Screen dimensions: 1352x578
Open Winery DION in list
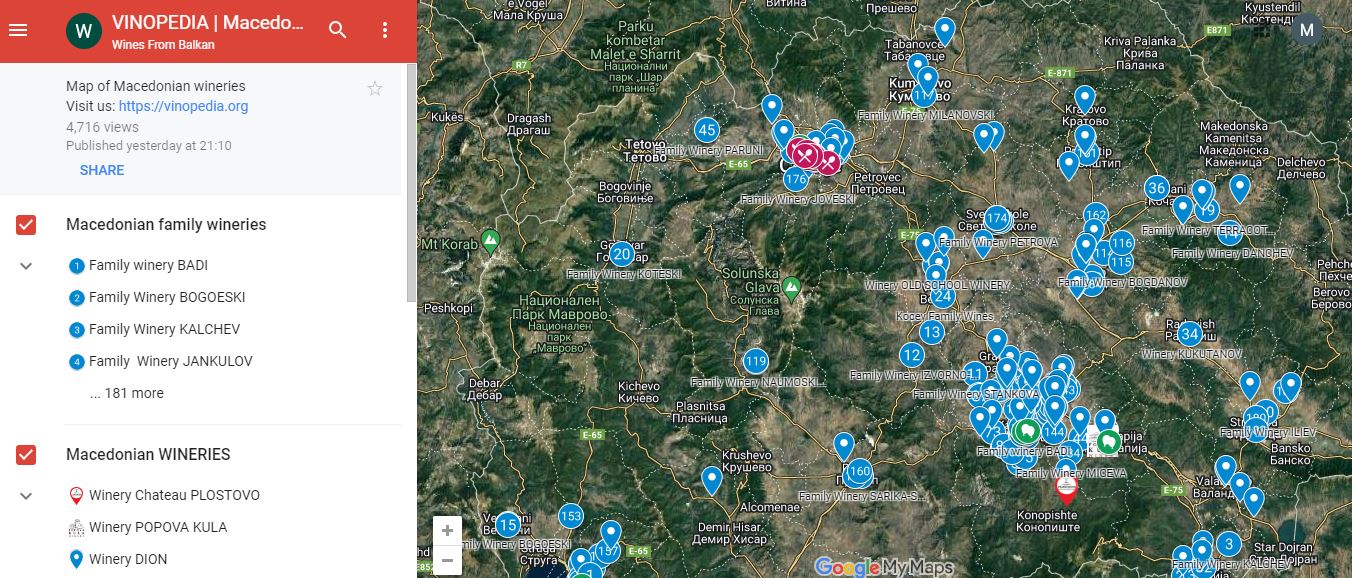tap(128, 559)
